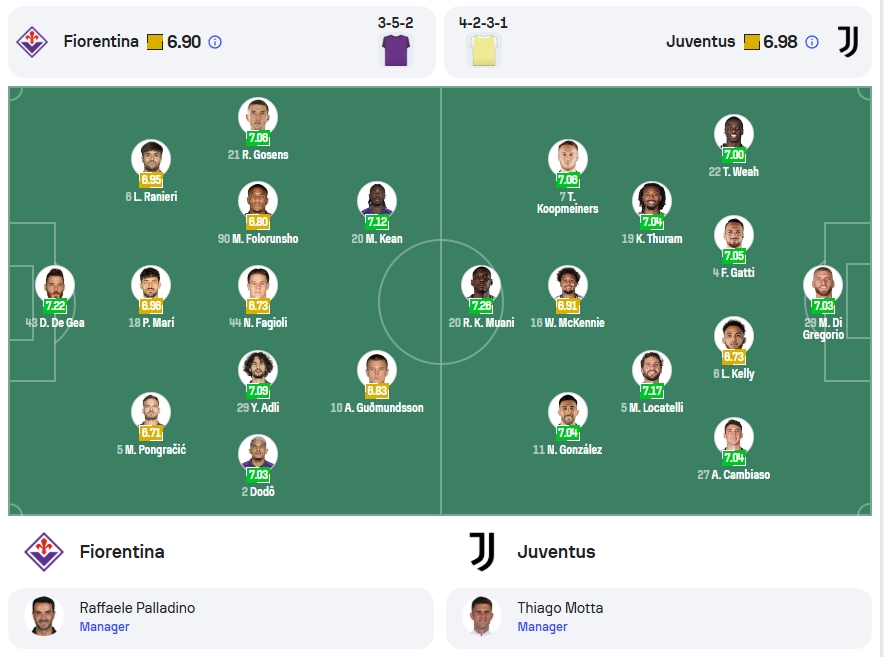Open M. Di Gregorio's goalkeeper avatar
Screen dimensions: 884x657
point(823,285)
